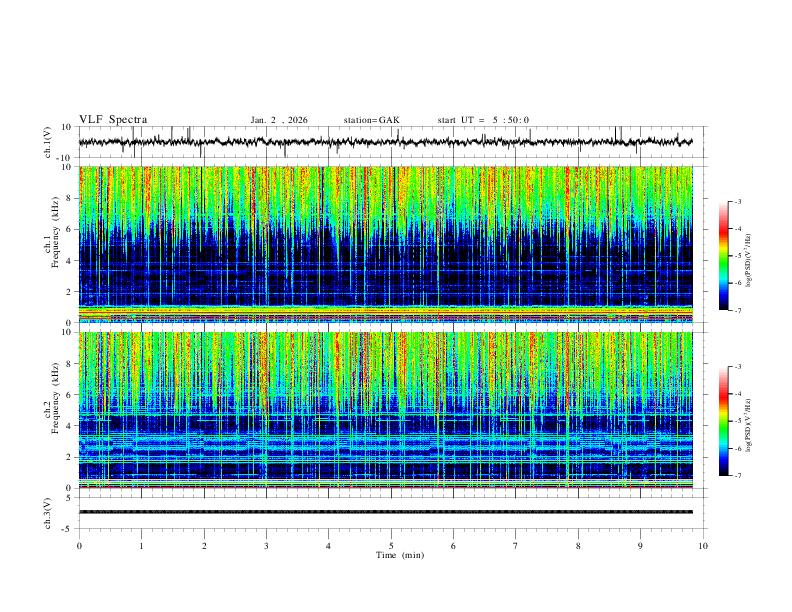Click the ch.1 colorbar log(PSD) label
Screen dimensions: 792x612
click(749, 261)
